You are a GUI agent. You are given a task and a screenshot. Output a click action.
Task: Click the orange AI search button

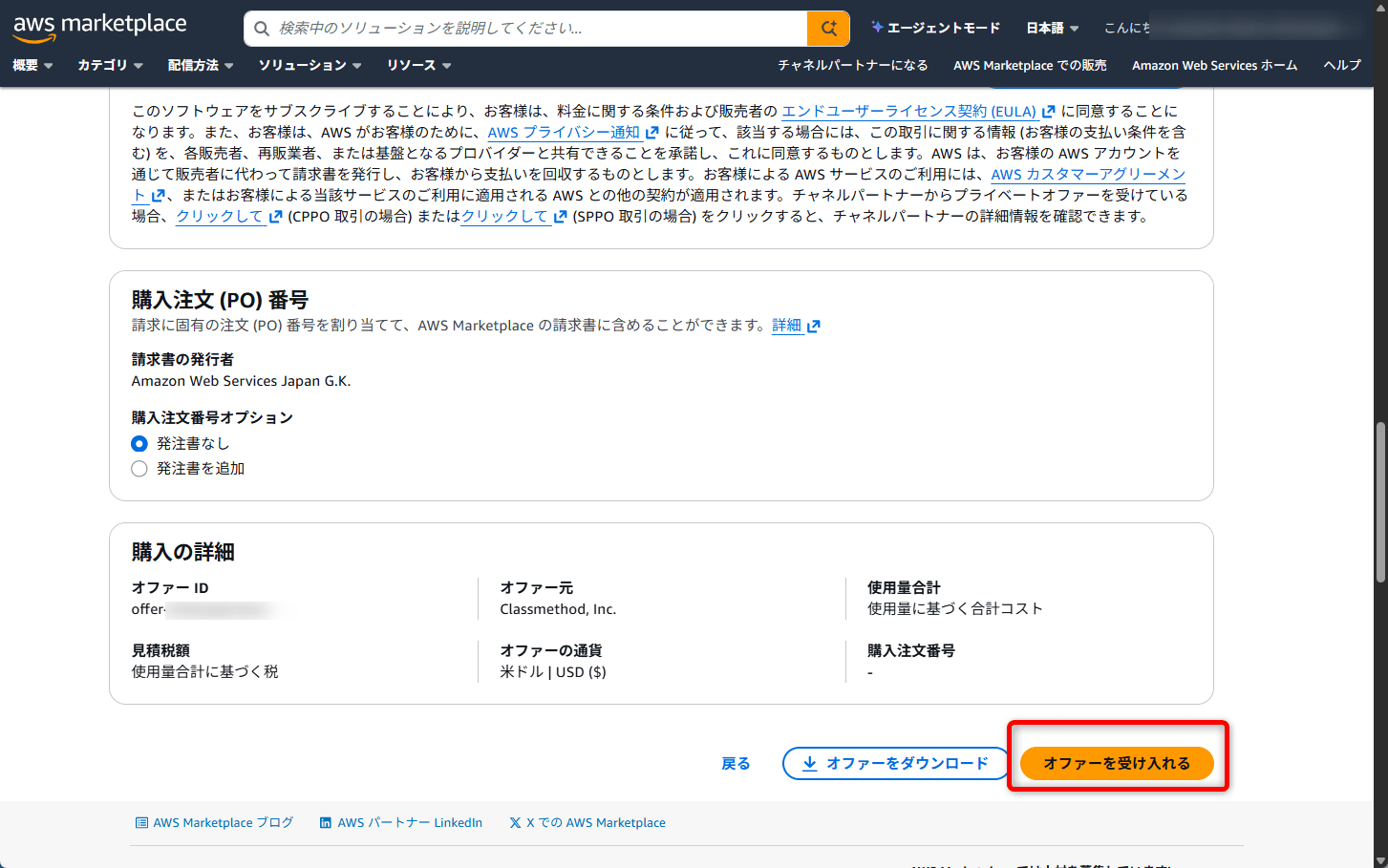tap(828, 29)
